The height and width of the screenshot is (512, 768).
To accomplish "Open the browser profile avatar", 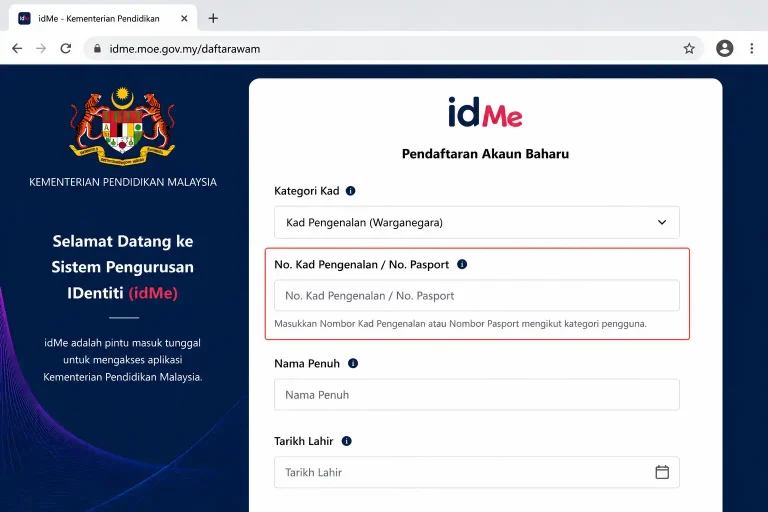I will pyautogui.click(x=724, y=49).
